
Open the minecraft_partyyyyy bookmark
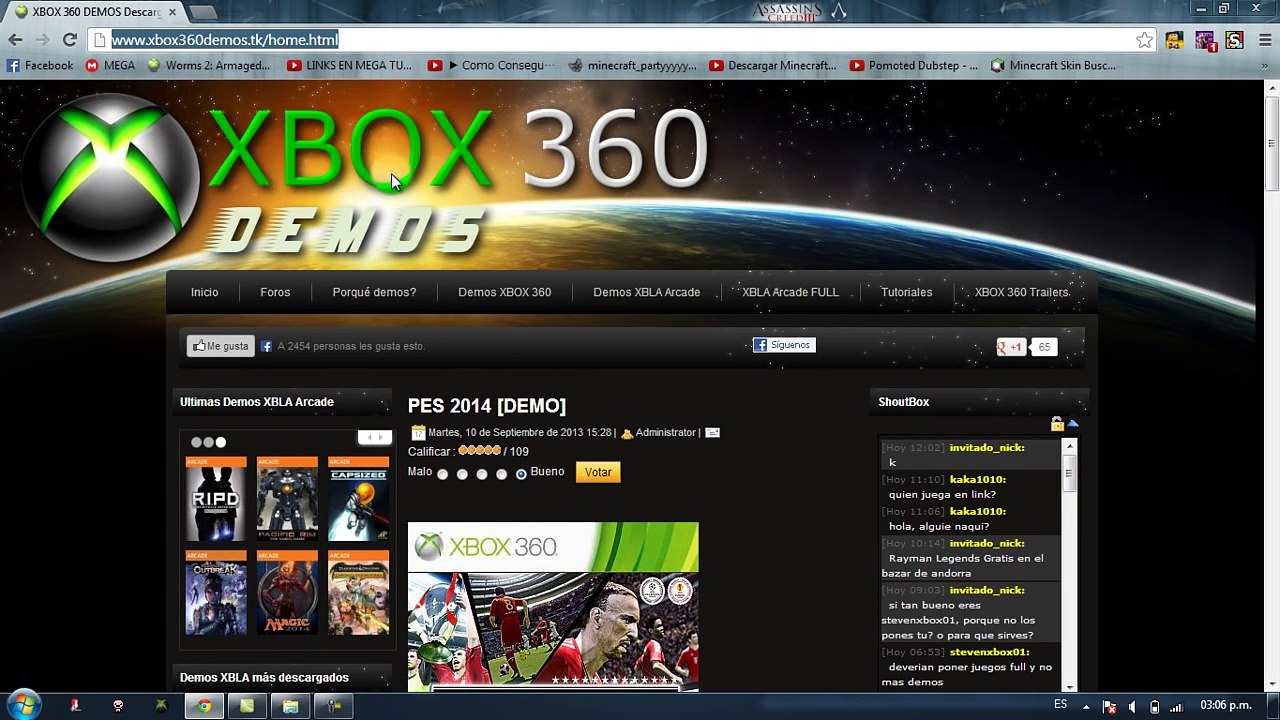point(632,66)
